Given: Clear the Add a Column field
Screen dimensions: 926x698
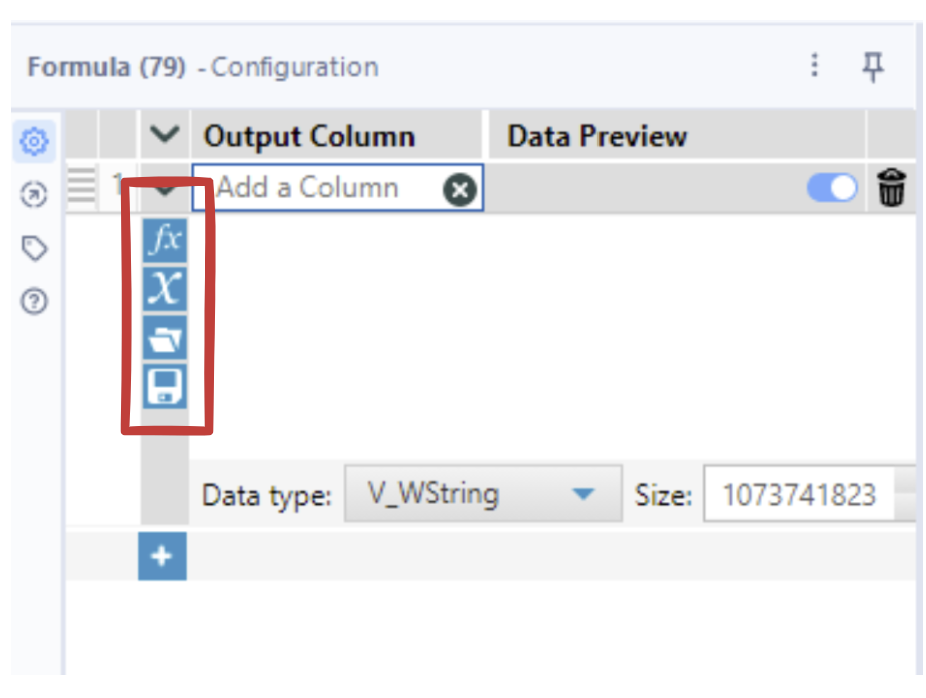Looking at the screenshot, I should point(460,188).
